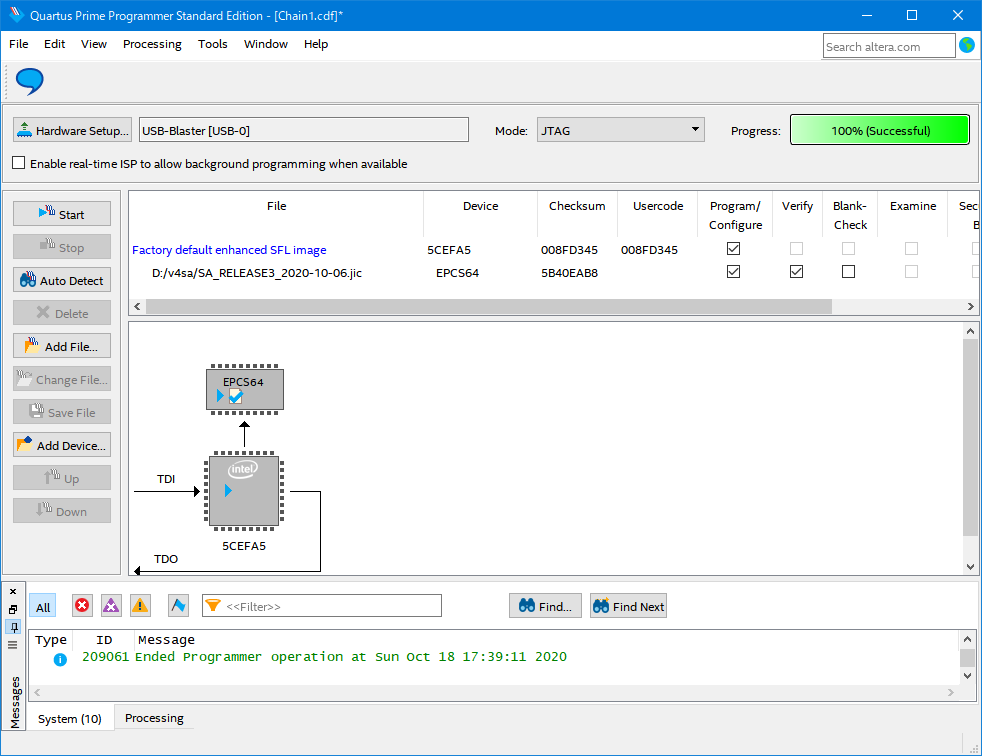Click the file table horizontal scrollbar

pyautogui.click(x=488, y=306)
